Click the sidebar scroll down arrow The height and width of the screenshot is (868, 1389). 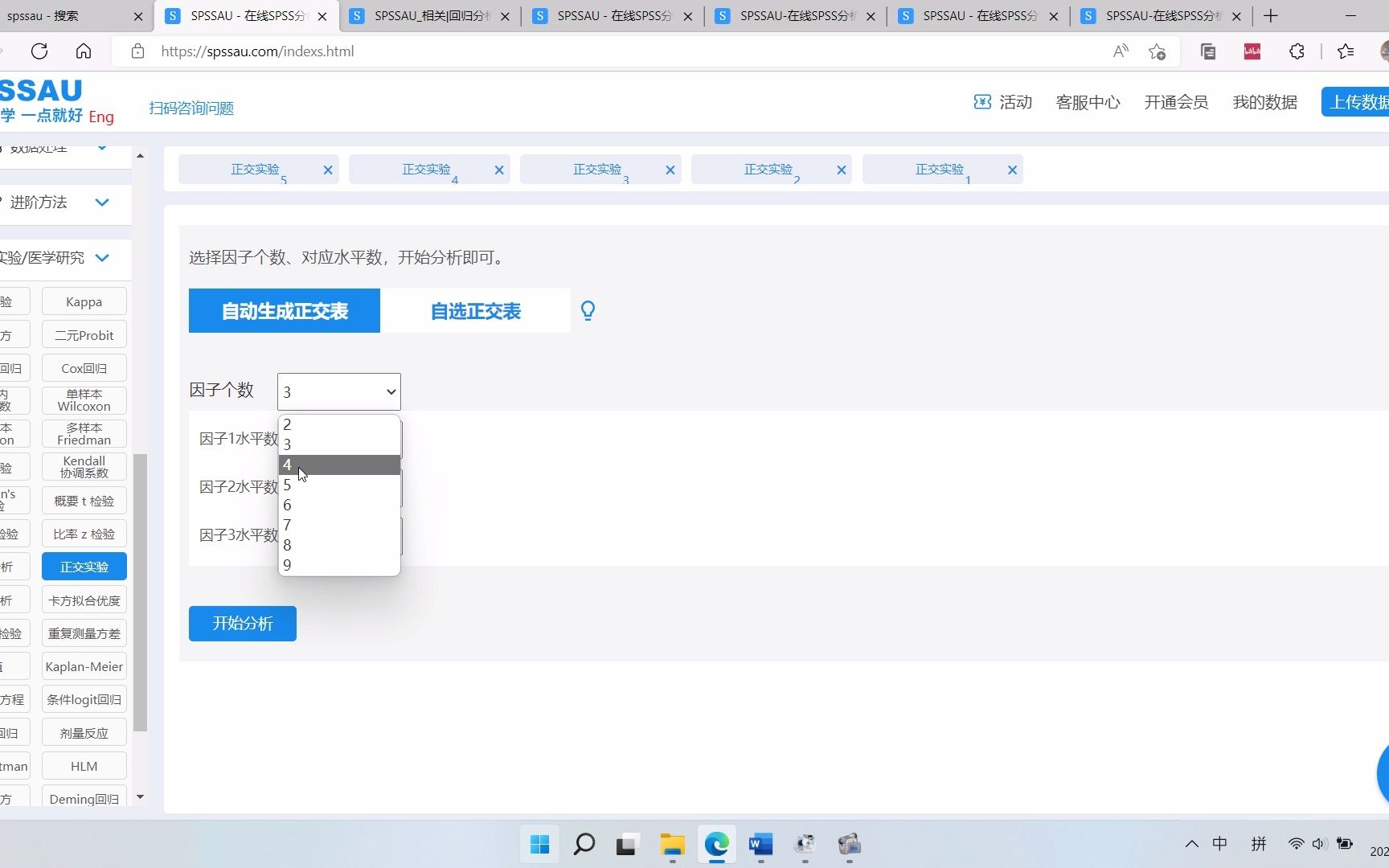141,797
